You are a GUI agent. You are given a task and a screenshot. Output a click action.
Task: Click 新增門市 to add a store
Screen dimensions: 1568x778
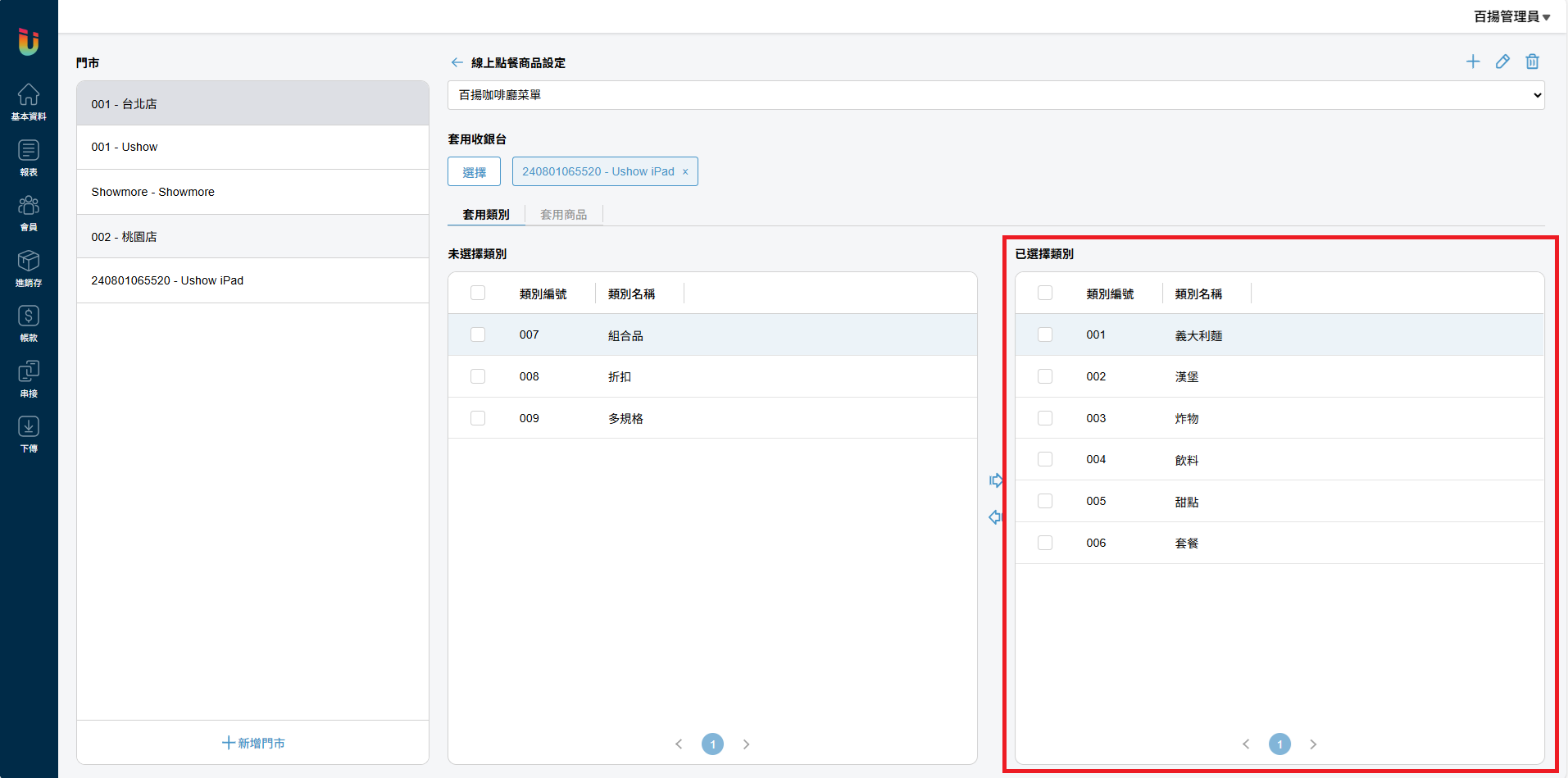[253, 743]
